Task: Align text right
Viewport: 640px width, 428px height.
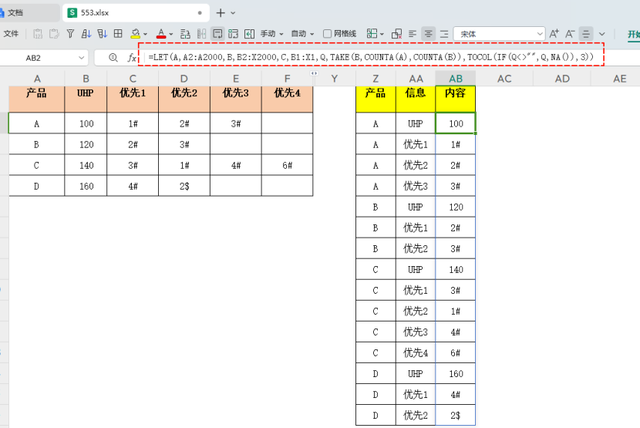Action: point(444,34)
